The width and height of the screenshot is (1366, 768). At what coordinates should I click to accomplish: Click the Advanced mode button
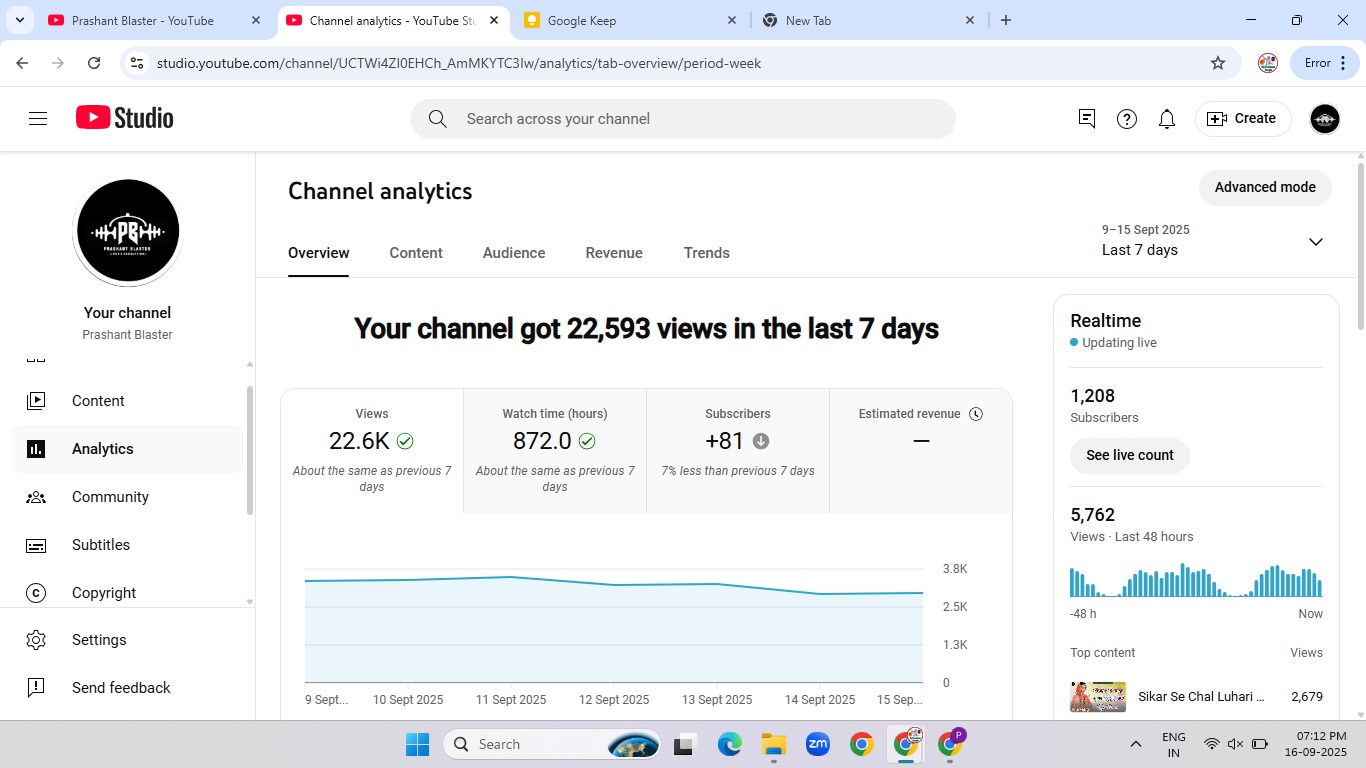1264,187
